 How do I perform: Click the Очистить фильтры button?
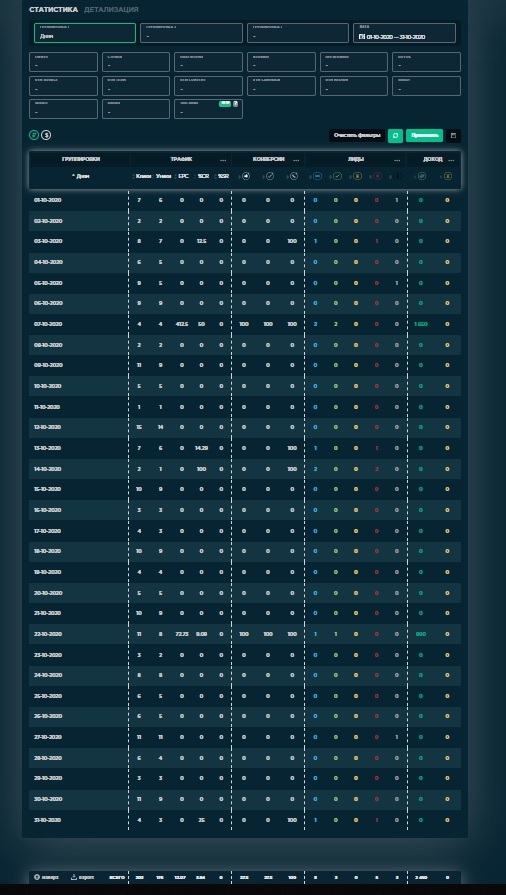[x=357, y=136]
